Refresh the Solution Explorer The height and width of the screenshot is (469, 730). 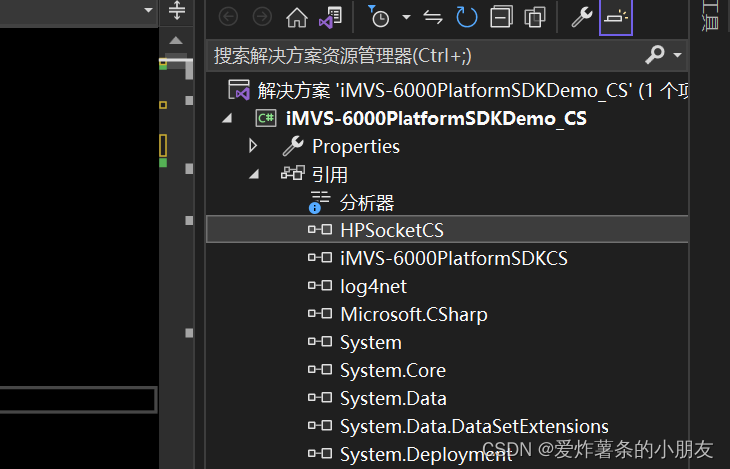pyautogui.click(x=467, y=17)
